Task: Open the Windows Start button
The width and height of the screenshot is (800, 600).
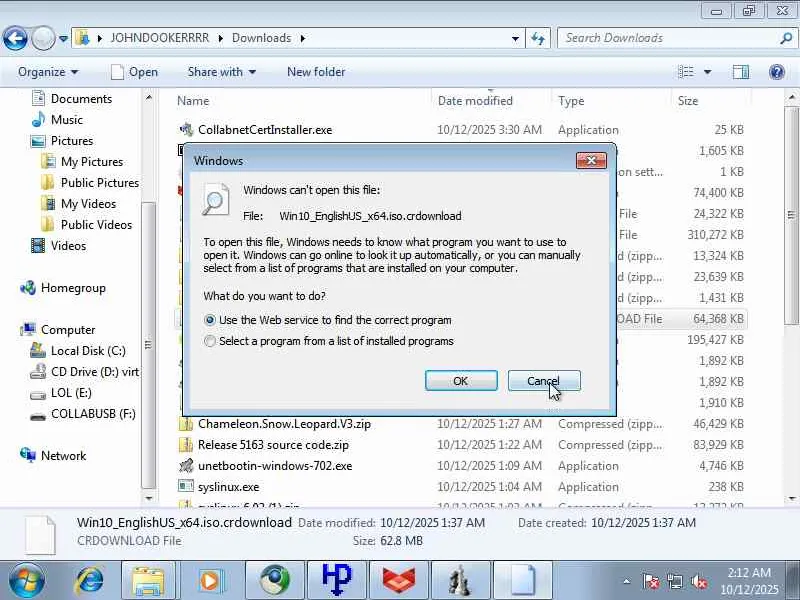Action: [x=26, y=581]
